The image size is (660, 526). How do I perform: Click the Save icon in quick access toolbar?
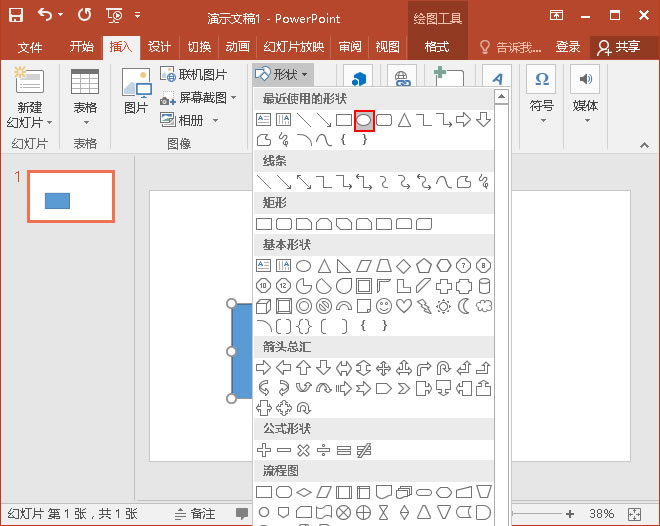pos(18,16)
